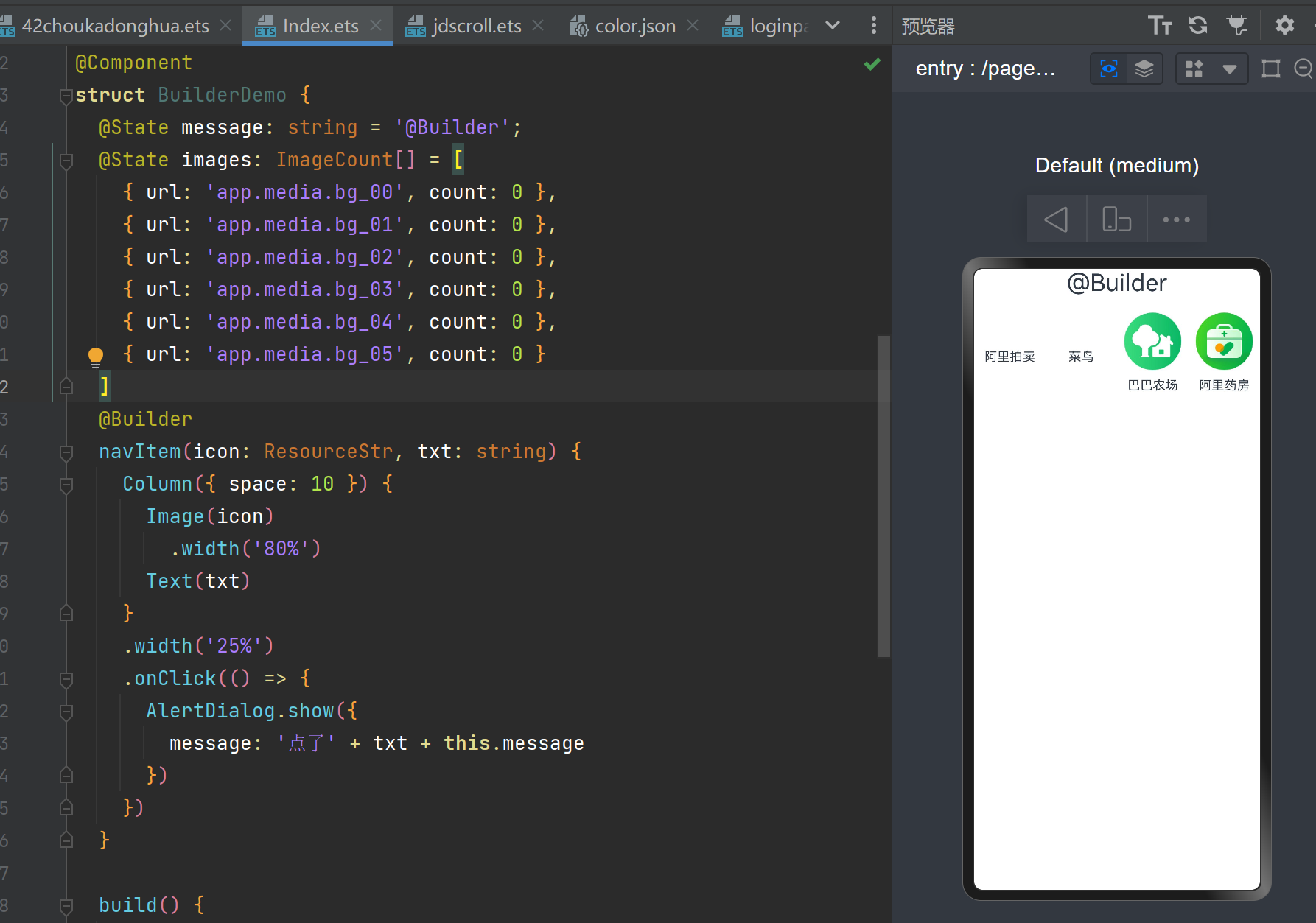
Task: Click the multi-device preview grid icon
Action: 1194,69
